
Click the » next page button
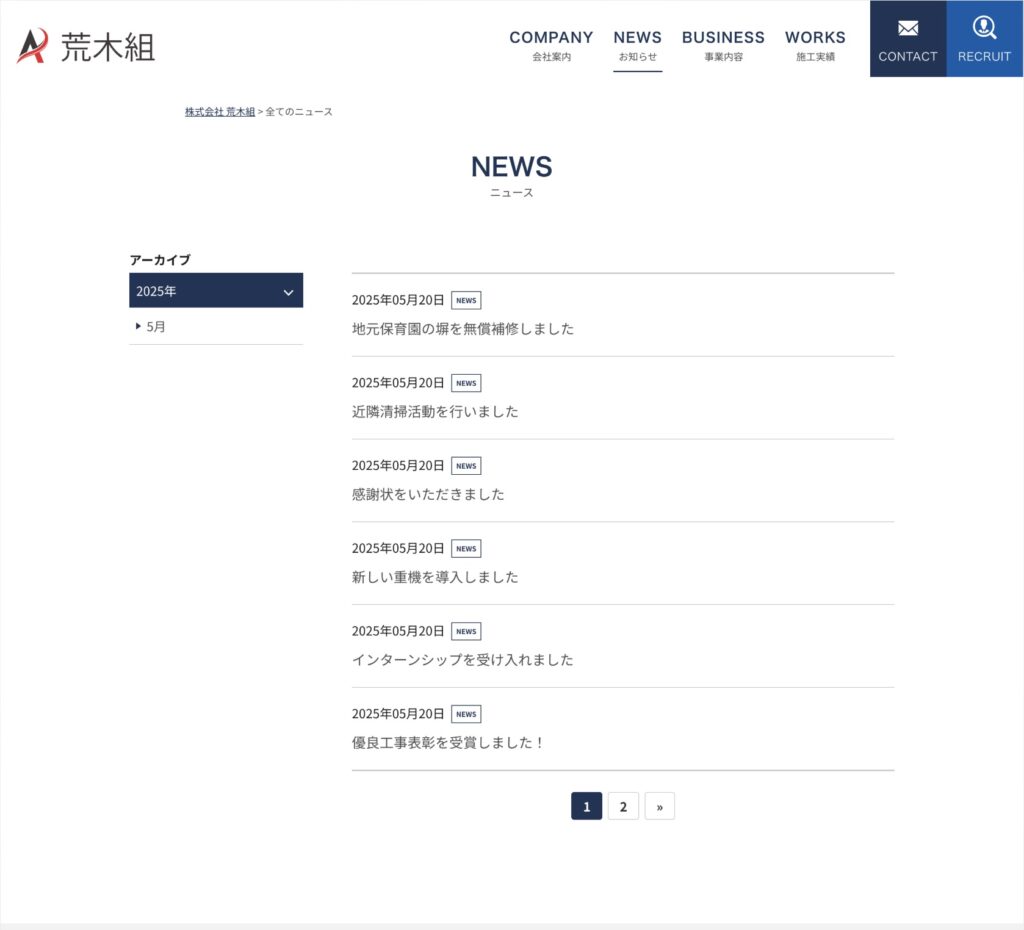click(660, 806)
